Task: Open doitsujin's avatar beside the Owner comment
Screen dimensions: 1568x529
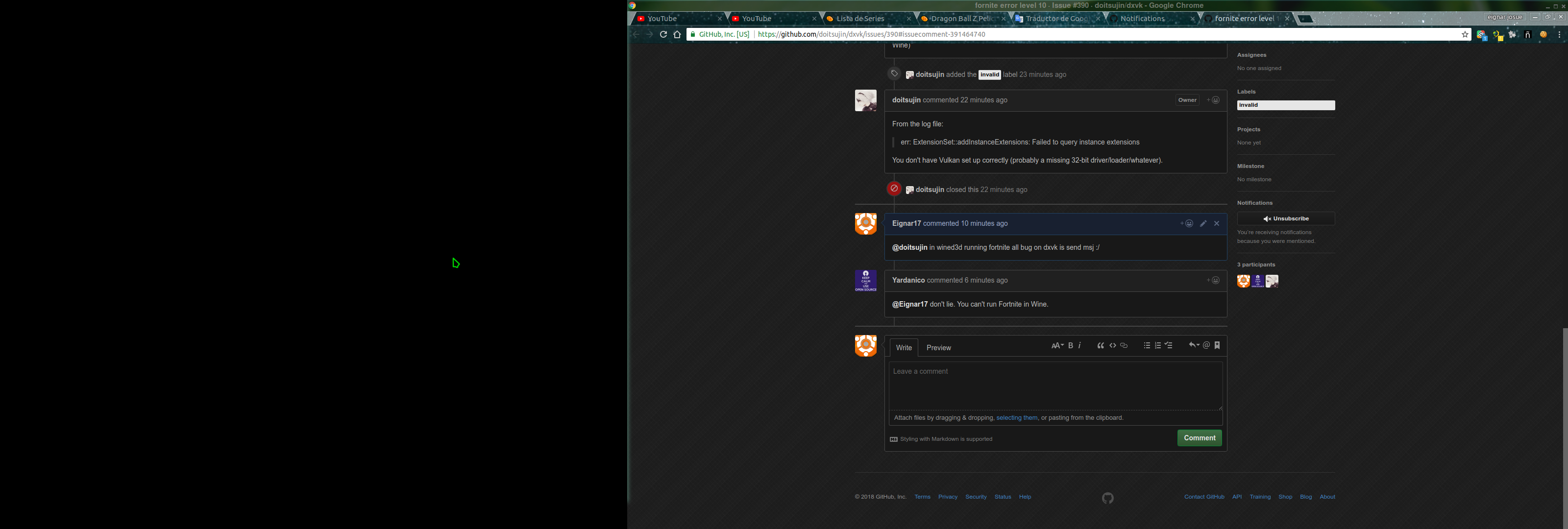Action: [865, 100]
